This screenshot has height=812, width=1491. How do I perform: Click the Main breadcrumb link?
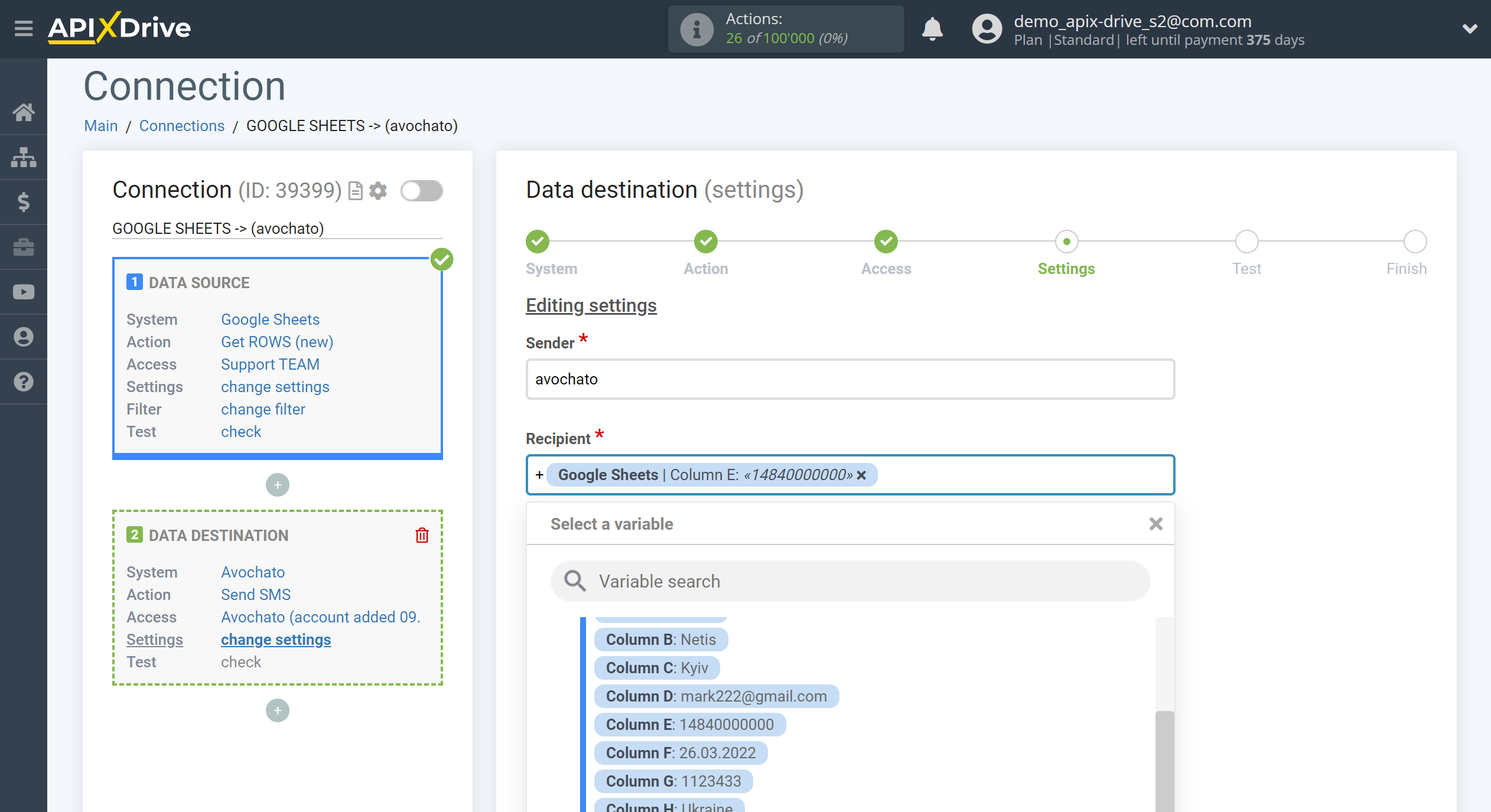pyautogui.click(x=101, y=126)
